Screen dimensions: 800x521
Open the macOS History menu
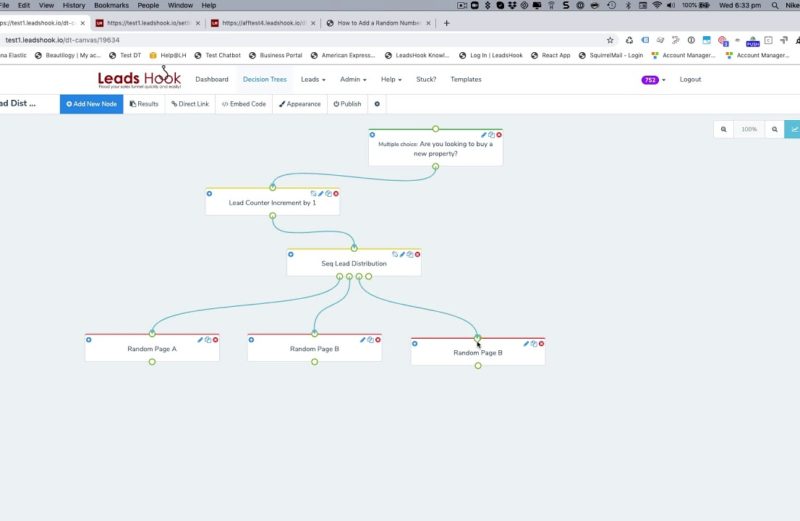click(x=74, y=5)
